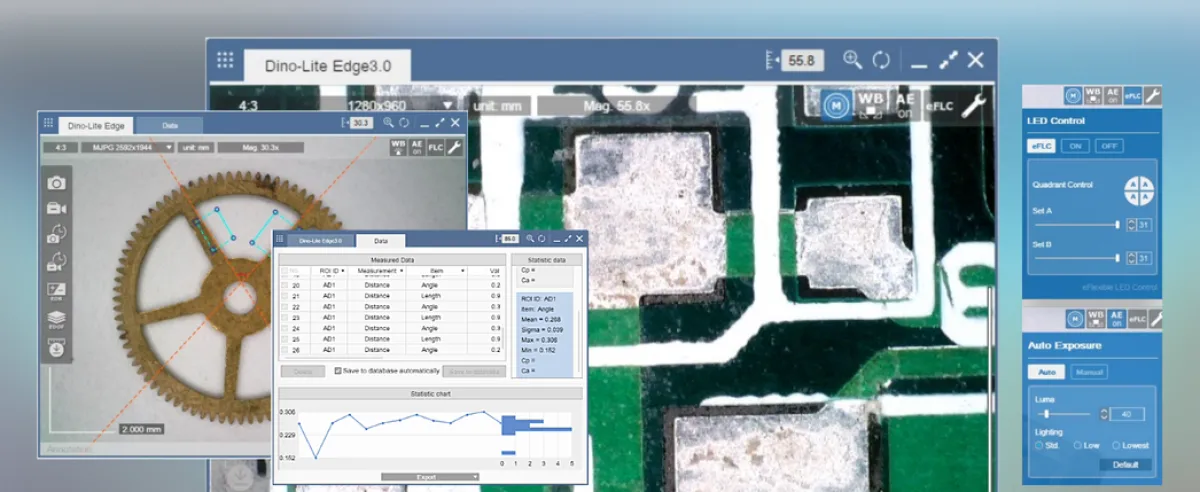Click the camera snapshot icon in left sidebar
The height and width of the screenshot is (492, 1200).
tap(57, 182)
